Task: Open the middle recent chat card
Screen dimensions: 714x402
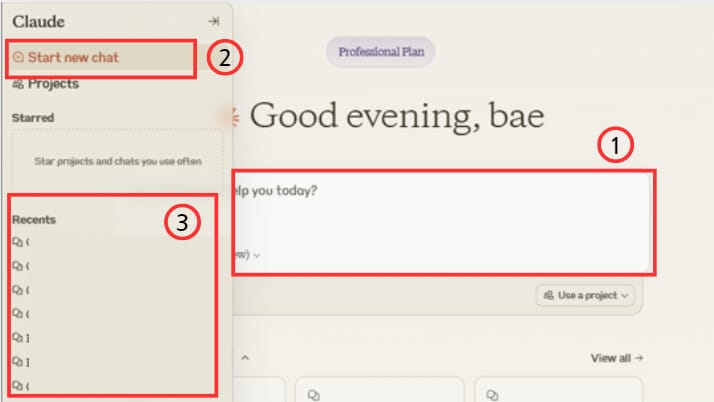Action: pyautogui.click(x=375, y=390)
